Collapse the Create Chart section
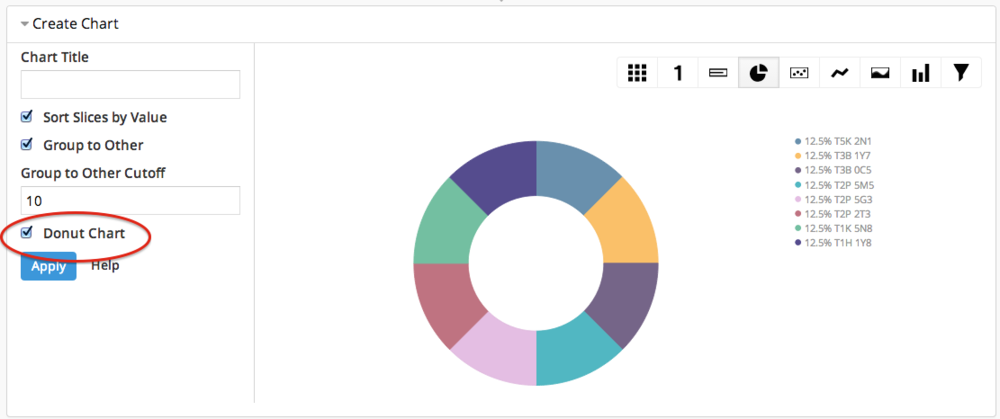The width and height of the screenshot is (1000, 419). (x=25, y=24)
